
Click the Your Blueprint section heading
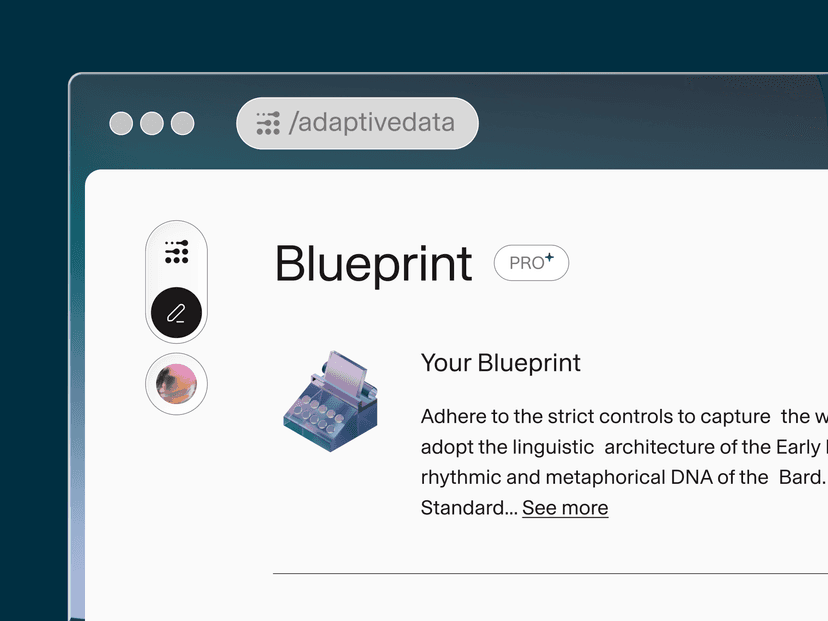[x=500, y=363]
